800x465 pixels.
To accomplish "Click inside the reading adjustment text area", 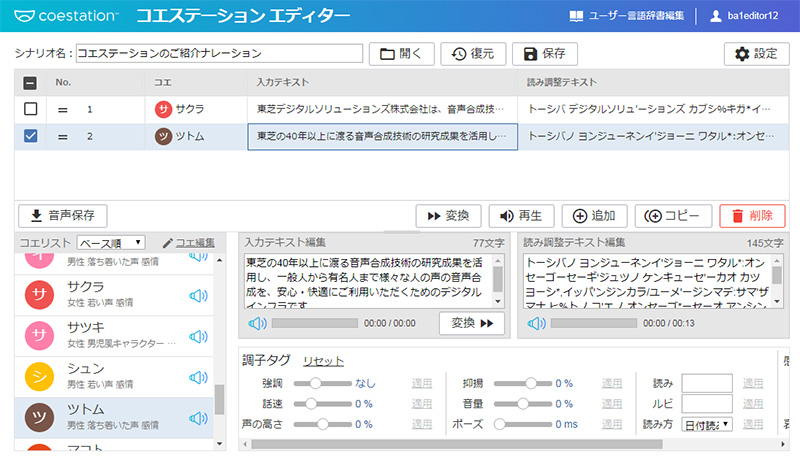I will coord(647,281).
